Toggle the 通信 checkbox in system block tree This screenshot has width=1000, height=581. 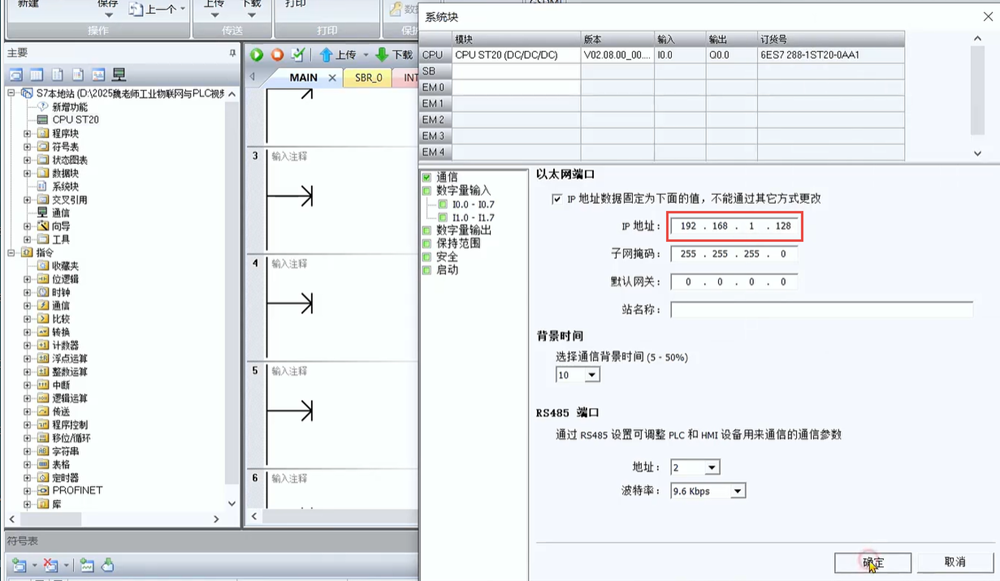427,177
